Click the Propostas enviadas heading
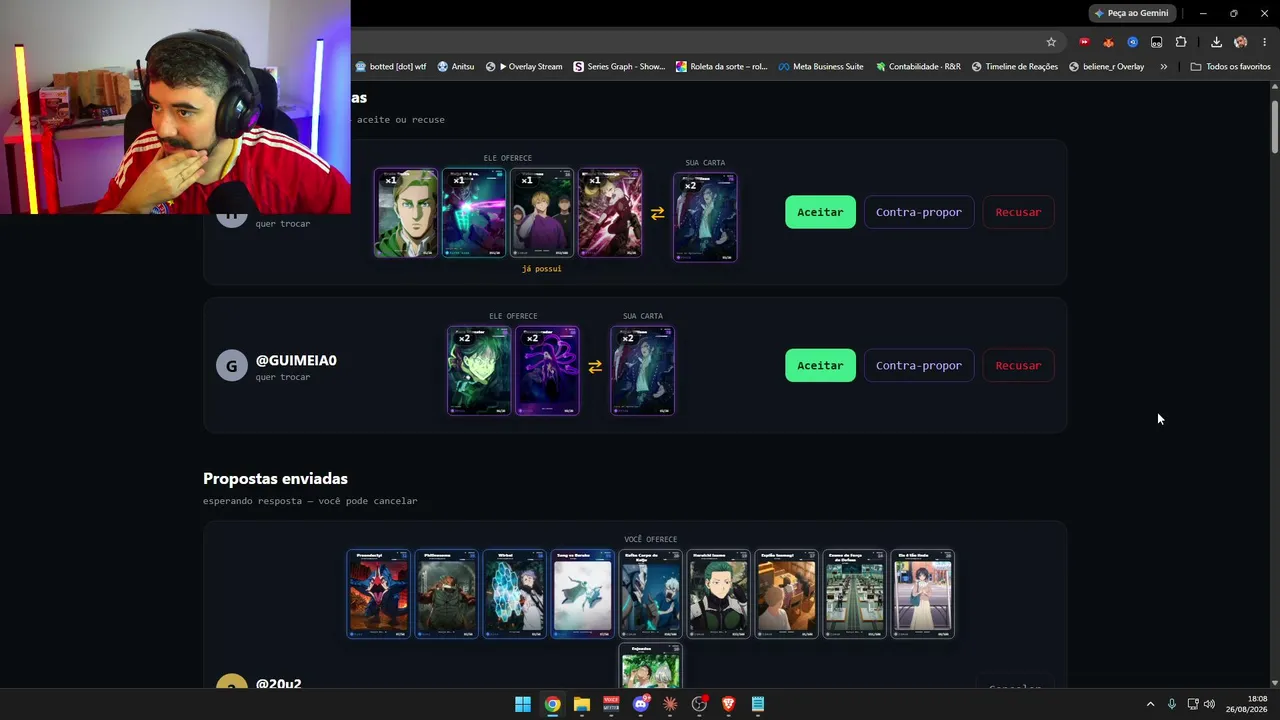 coord(275,479)
